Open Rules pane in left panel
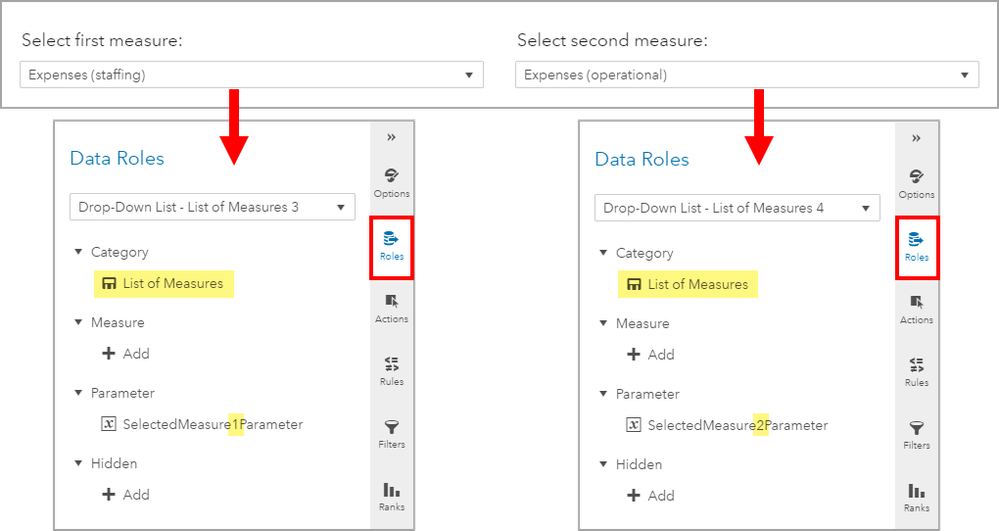Viewport: 999px width, 531px height. coord(391,369)
